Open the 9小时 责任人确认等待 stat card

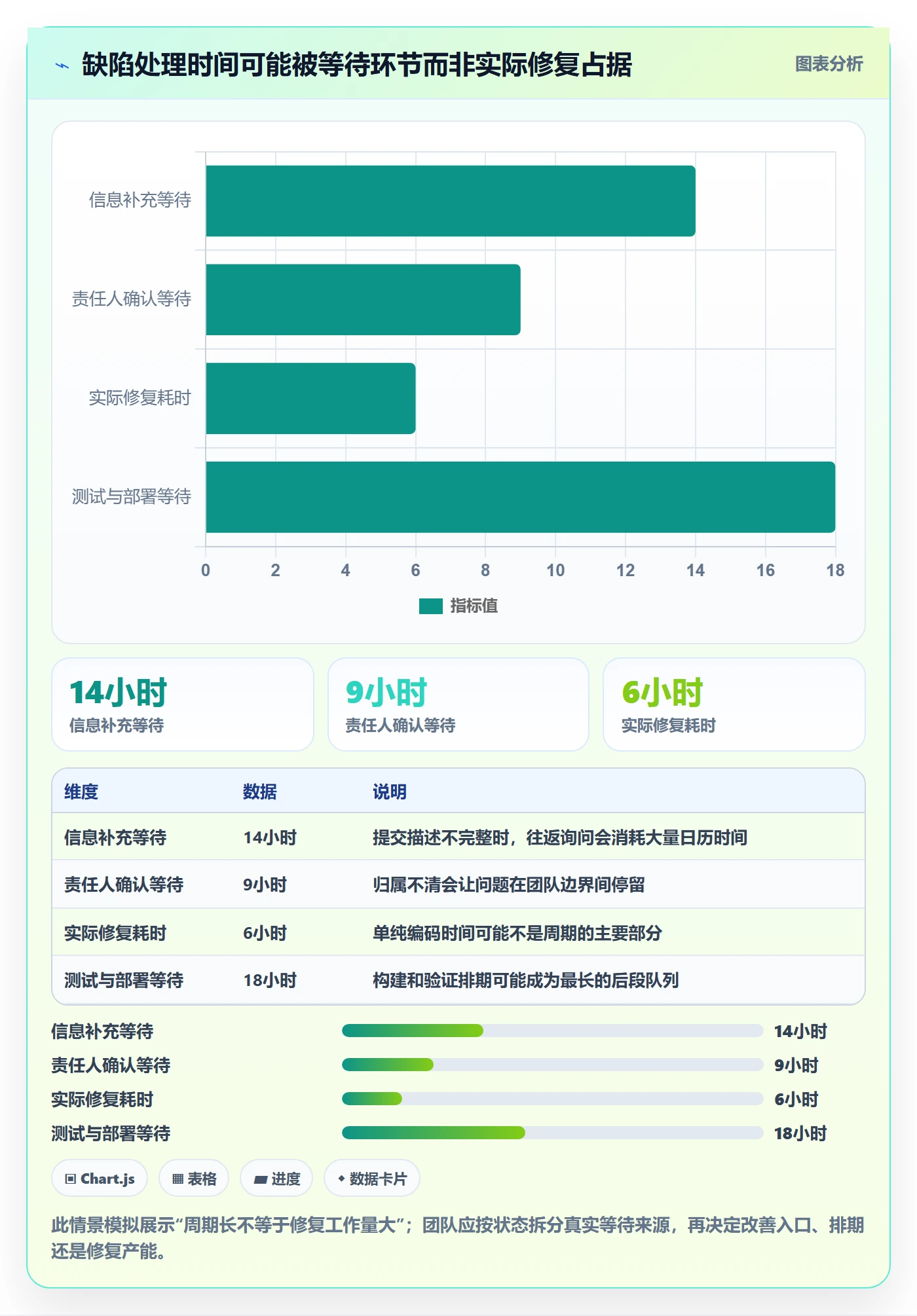point(458,704)
